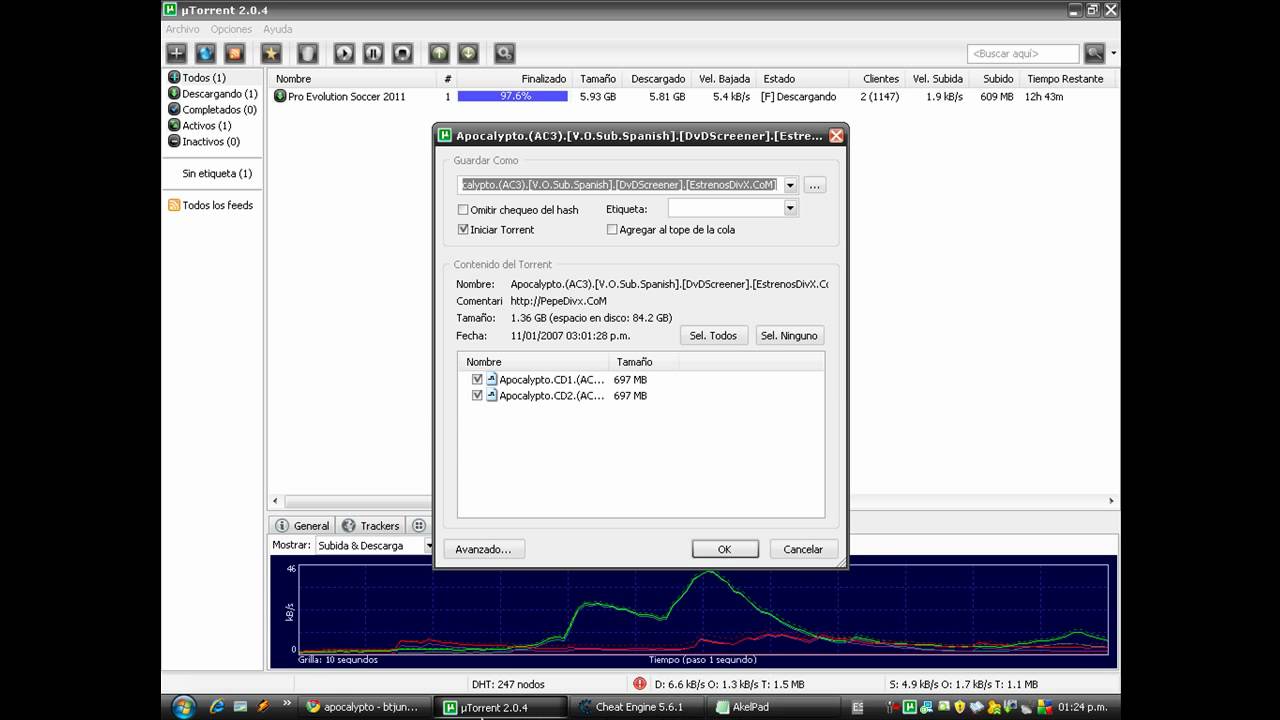This screenshot has height=720, width=1280.
Task: Select Inactivos (0) category
Action: click(204, 142)
